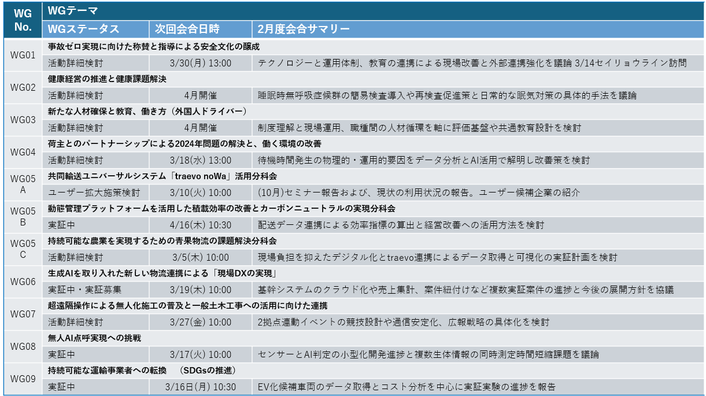Click WG08 summary about センサーとAI判定

tap(428, 355)
